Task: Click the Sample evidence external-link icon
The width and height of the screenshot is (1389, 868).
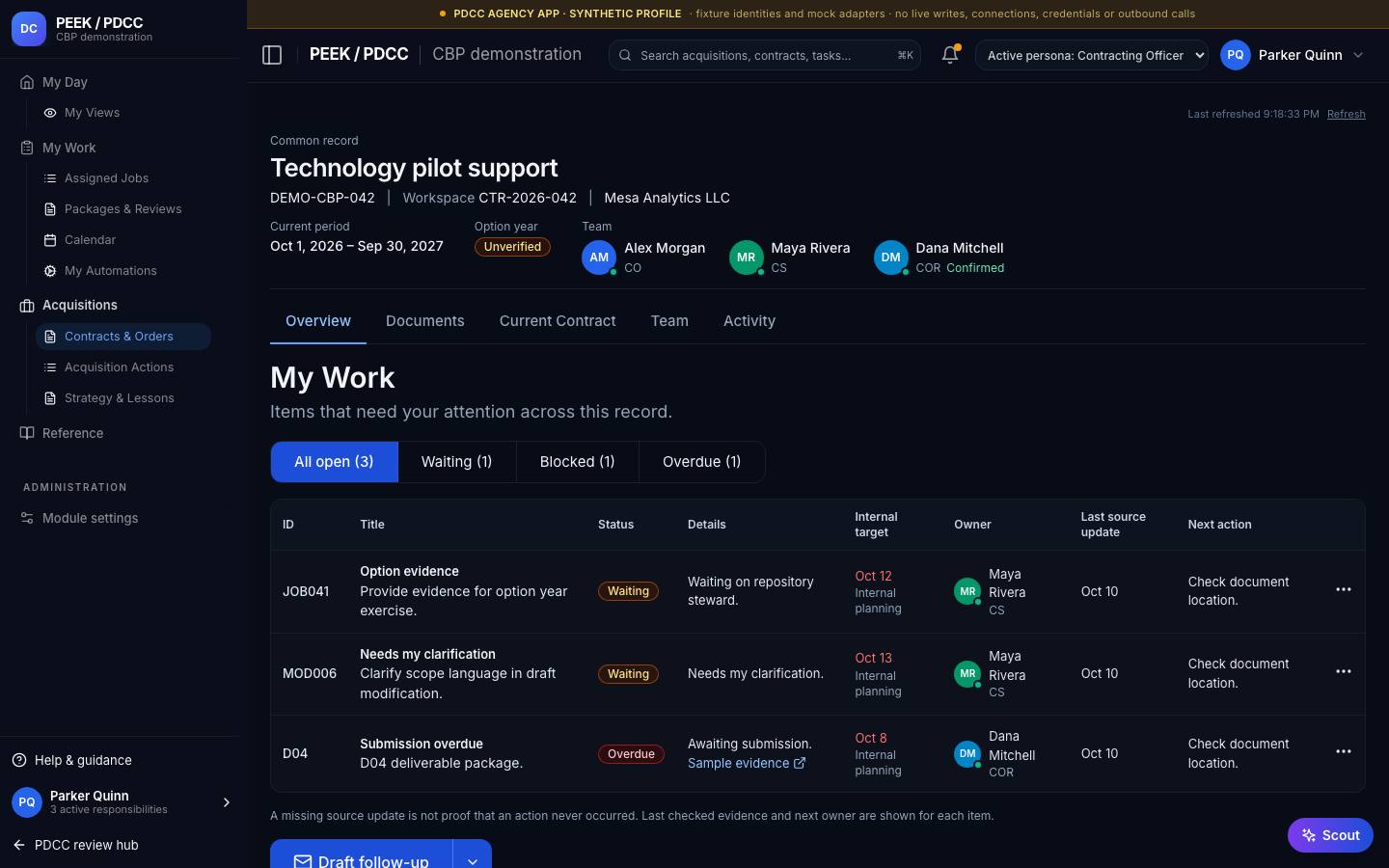Action: click(x=800, y=763)
